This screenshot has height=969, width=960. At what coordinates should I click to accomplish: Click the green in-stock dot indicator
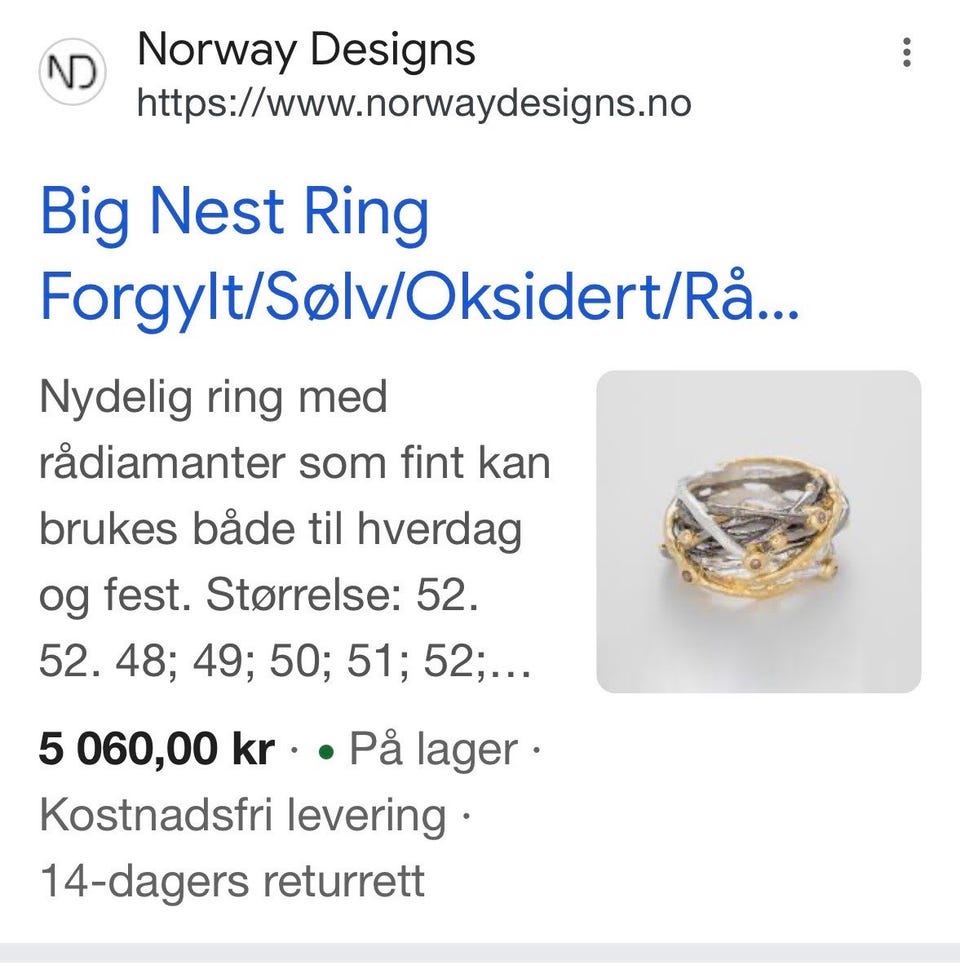coord(325,753)
